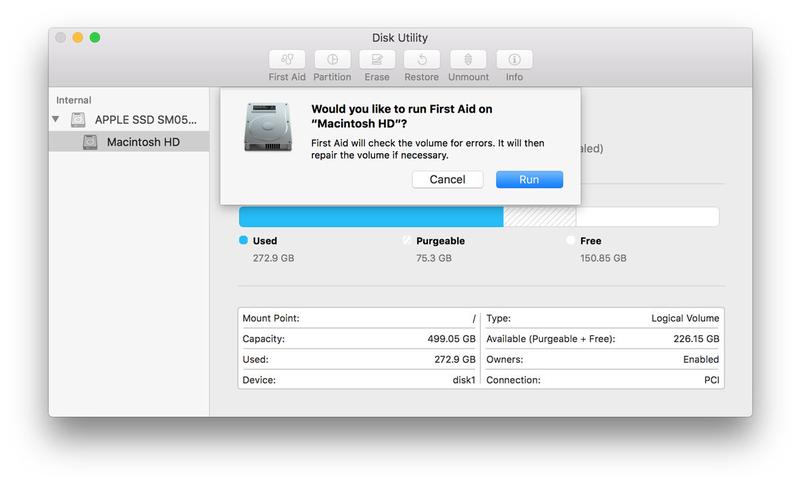Select Macintosh HD volume in the sidebar
Viewport: 800px width, 485px height.
click(143, 142)
